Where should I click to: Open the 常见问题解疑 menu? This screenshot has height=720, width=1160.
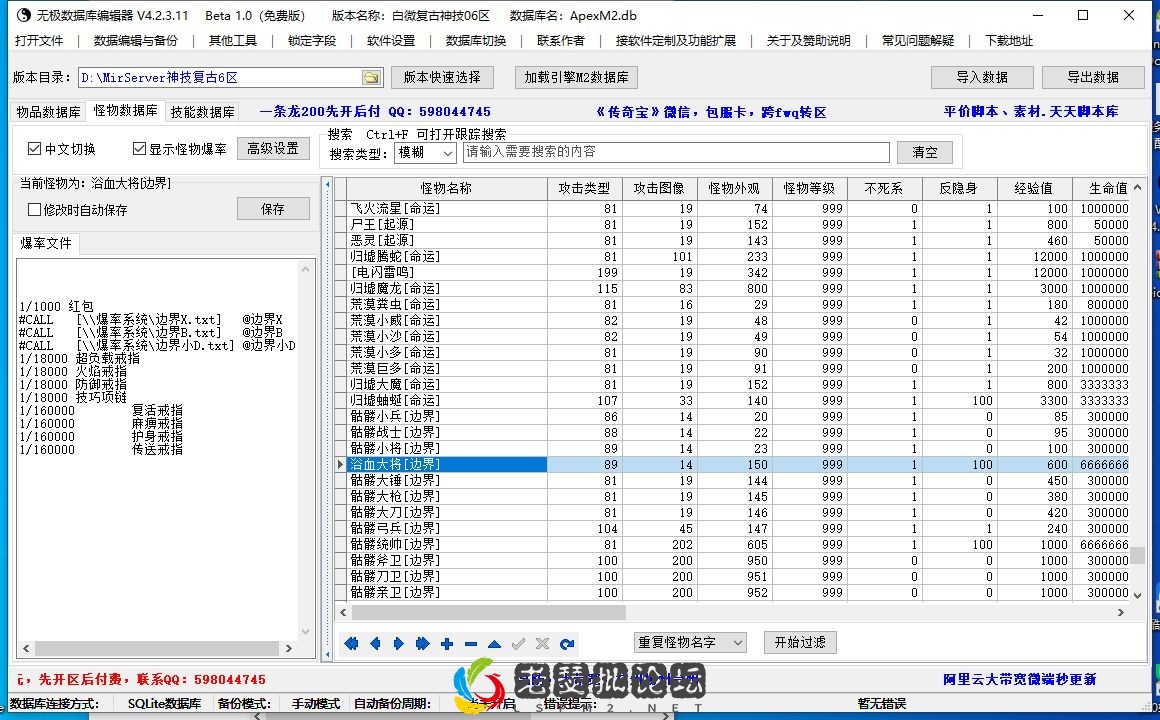[x=917, y=41]
